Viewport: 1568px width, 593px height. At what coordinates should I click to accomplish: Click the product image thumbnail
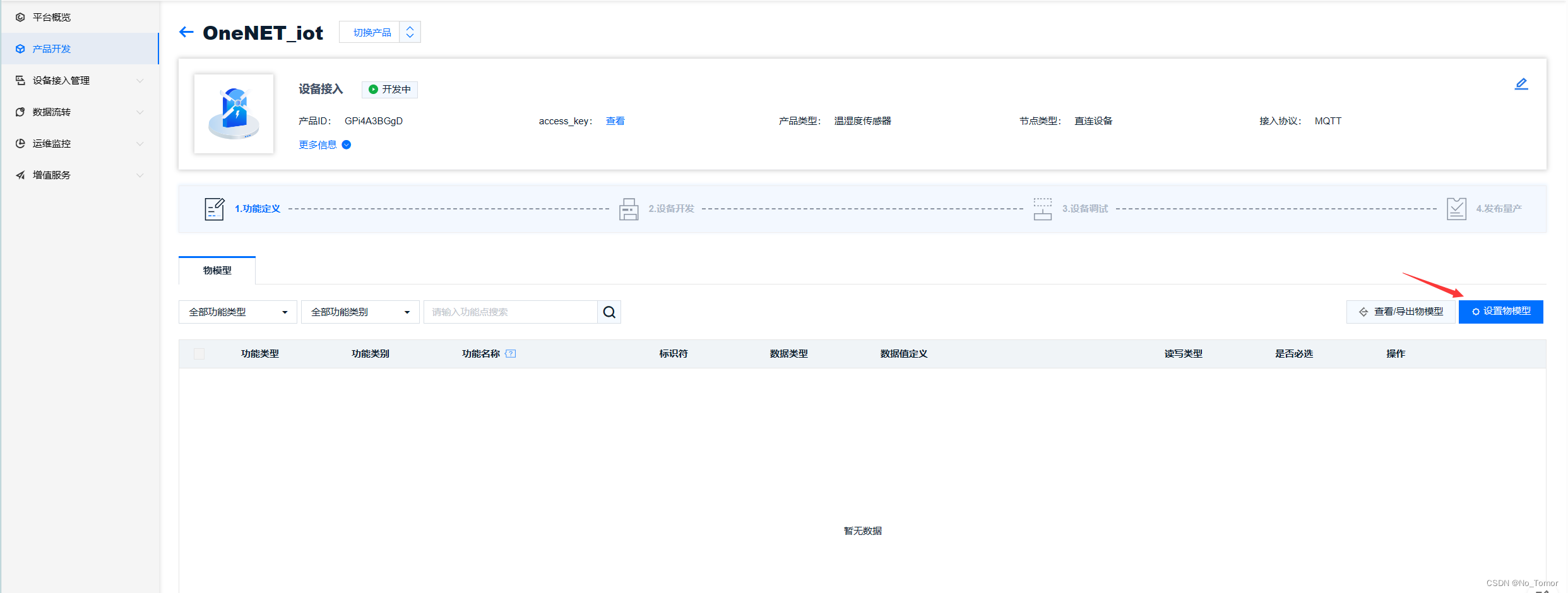(234, 114)
